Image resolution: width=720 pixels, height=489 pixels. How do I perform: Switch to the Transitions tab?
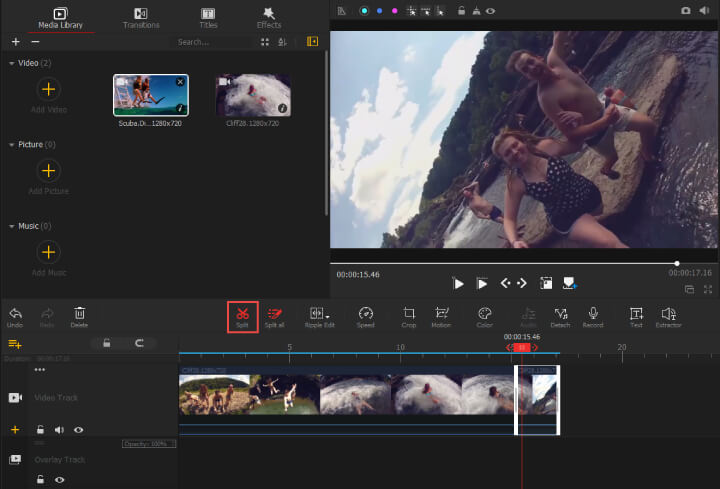(140, 17)
